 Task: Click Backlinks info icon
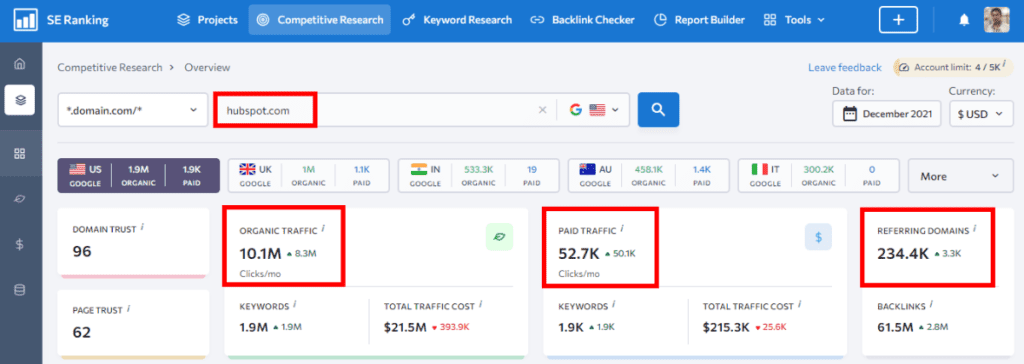[x=931, y=304]
